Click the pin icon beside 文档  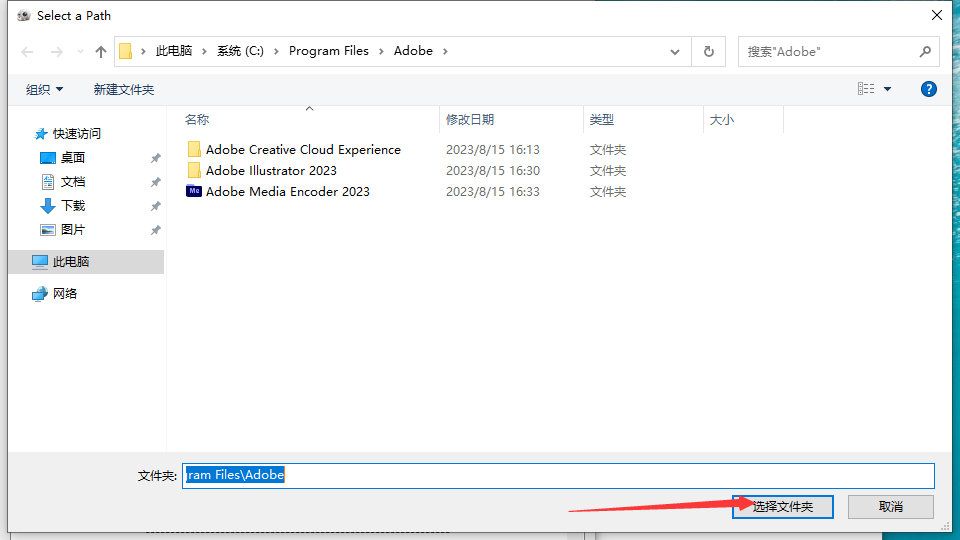click(156, 182)
